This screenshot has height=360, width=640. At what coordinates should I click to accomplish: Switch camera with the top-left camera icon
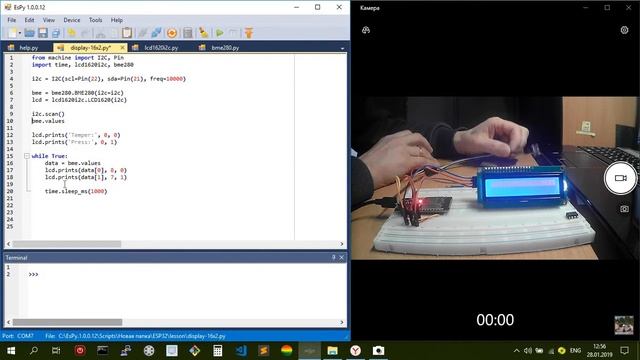point(366,30)
